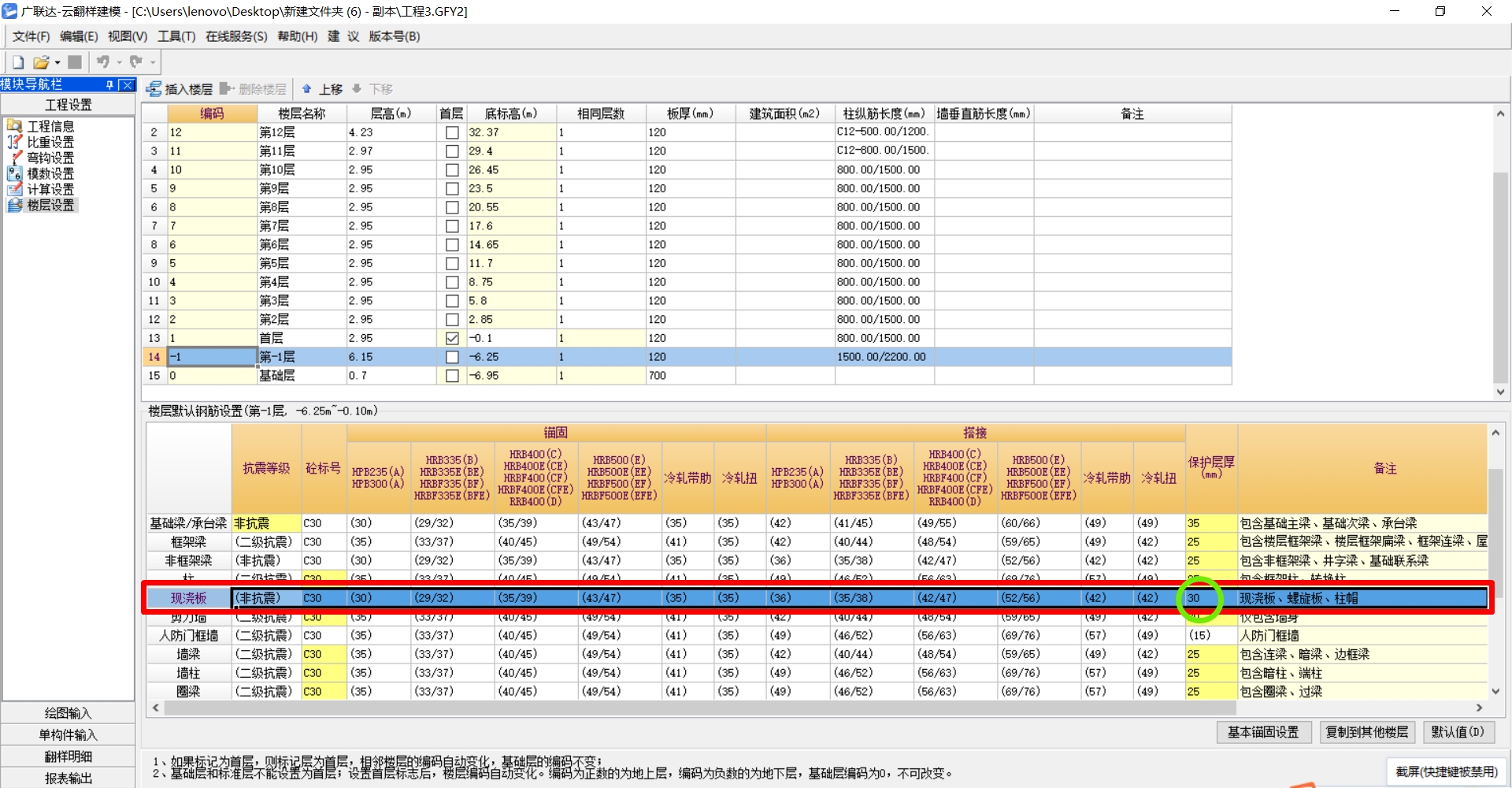Toggle 首层 checkbox for 第2层
Viewport: 1512px width, 788px height.
452,320
